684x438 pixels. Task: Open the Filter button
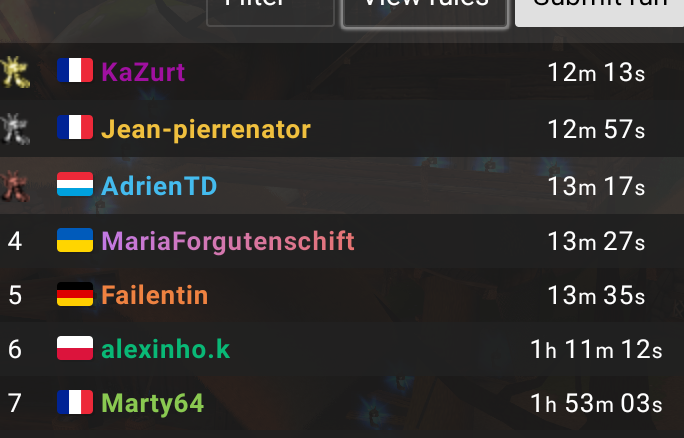(x=270, y=11)
